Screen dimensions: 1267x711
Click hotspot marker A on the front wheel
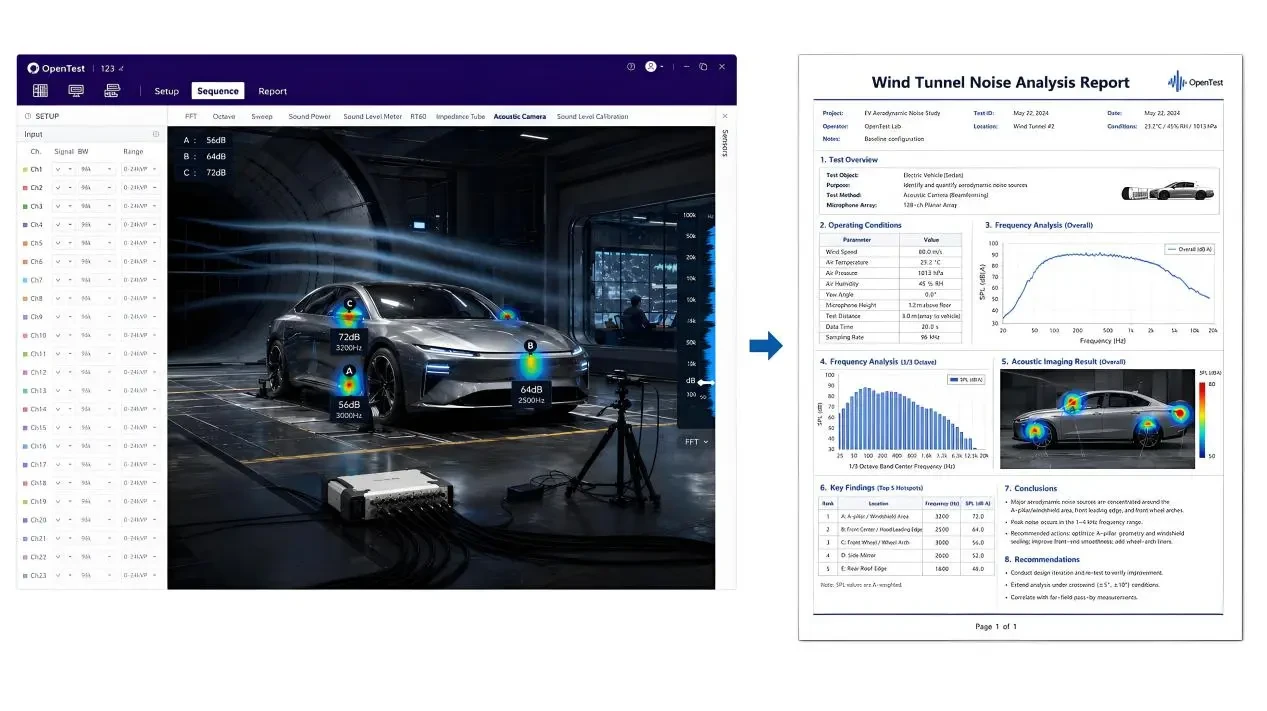click(x=349, y=371)
